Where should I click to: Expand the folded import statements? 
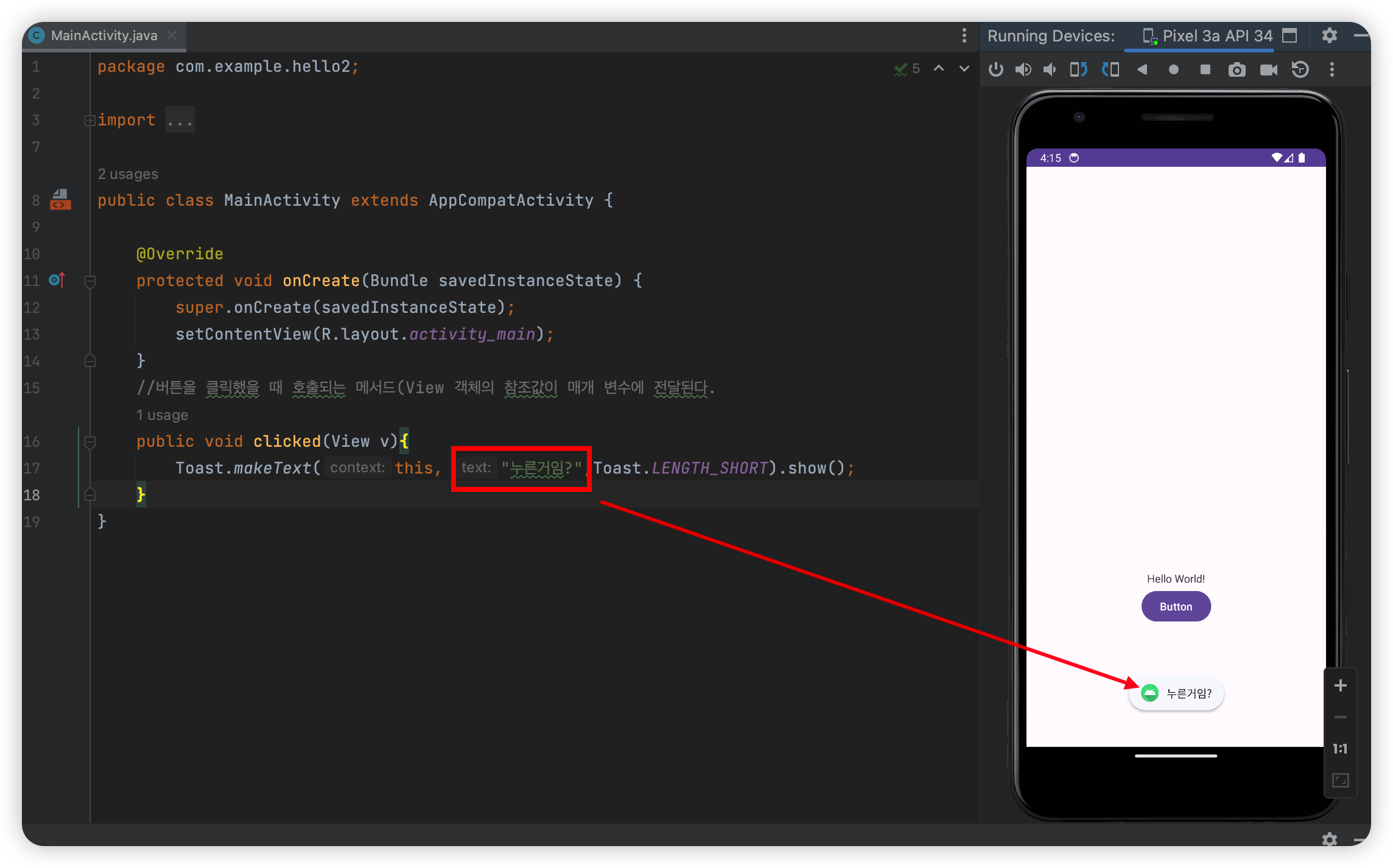tap(90, 121)
